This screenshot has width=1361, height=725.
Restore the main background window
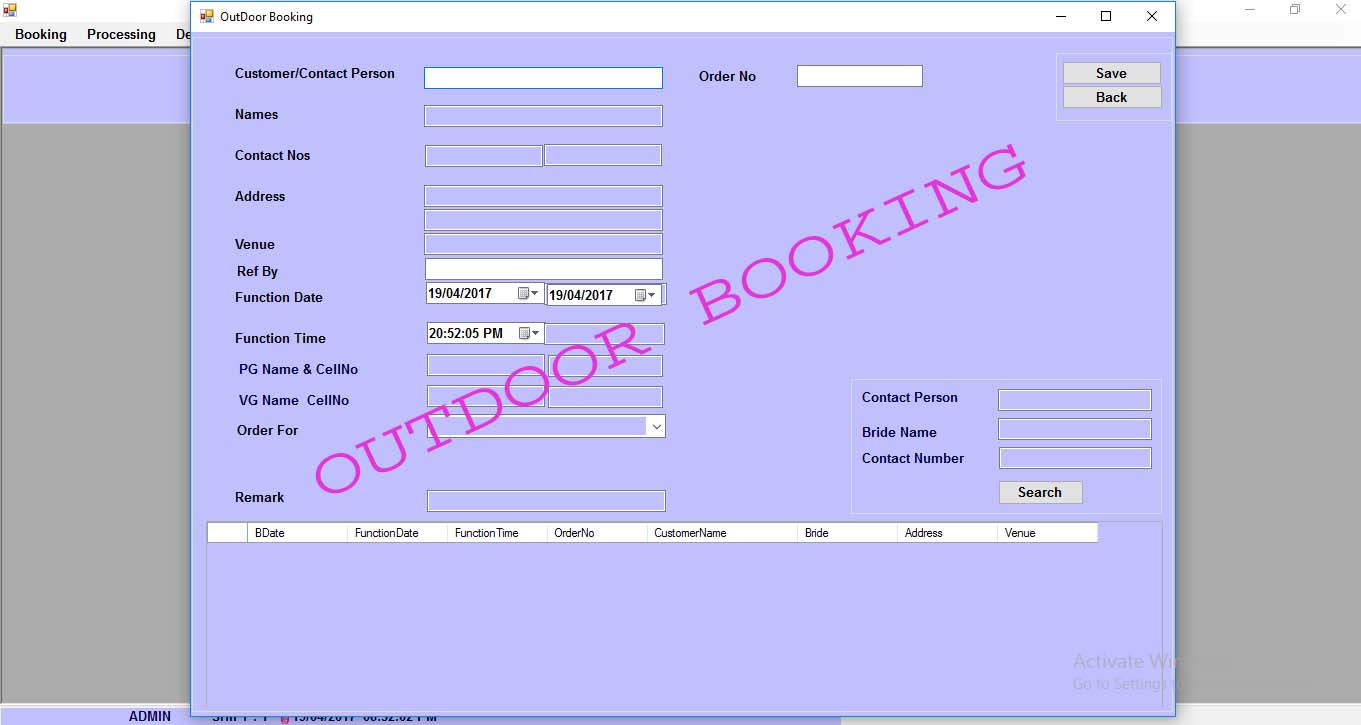pos(1295,9)
